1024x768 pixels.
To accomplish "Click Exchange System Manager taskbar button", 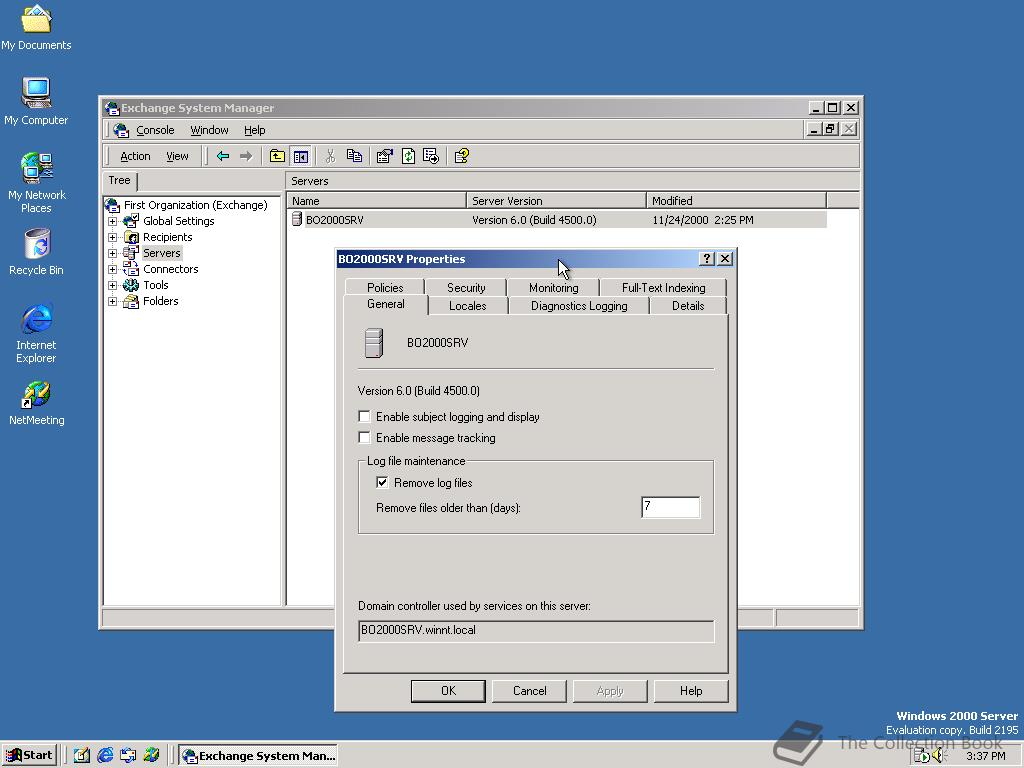I will point(259,756).
